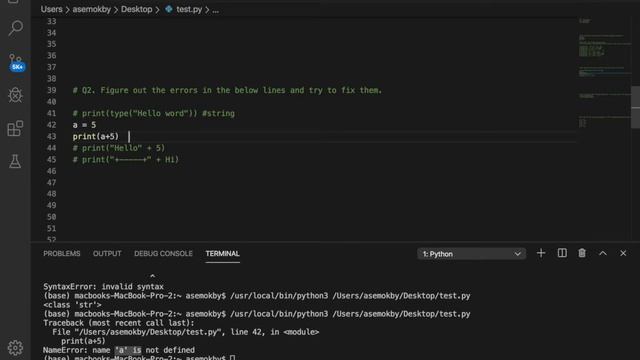Click the '# print("Hello" + 5)' comment line
Viewport: 640px width, 360px height.
click(119, 148)
